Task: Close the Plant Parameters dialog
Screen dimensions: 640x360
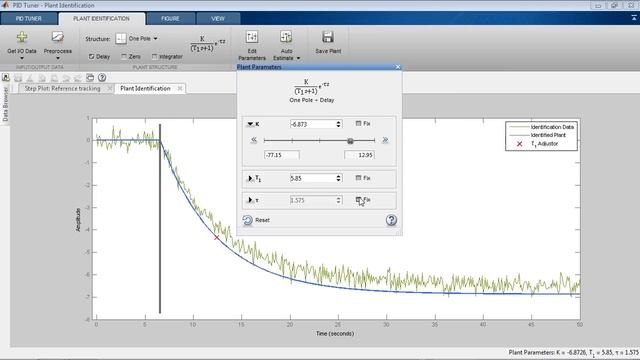Action: [x=398, y=67]
